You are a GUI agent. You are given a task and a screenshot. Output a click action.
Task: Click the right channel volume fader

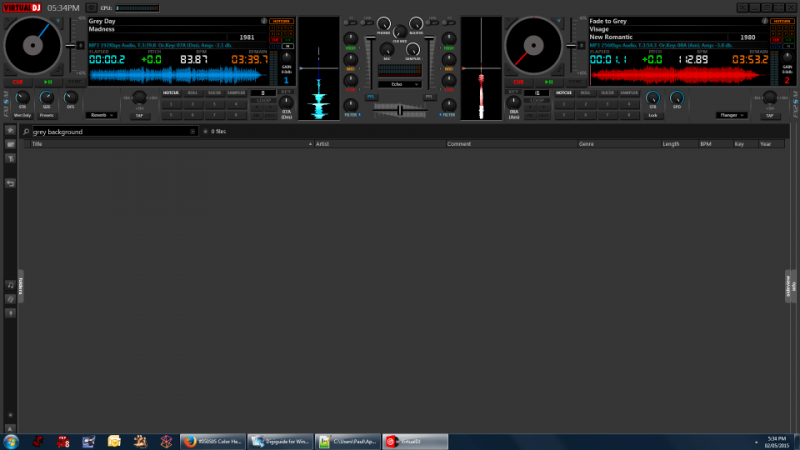(429, 38)
